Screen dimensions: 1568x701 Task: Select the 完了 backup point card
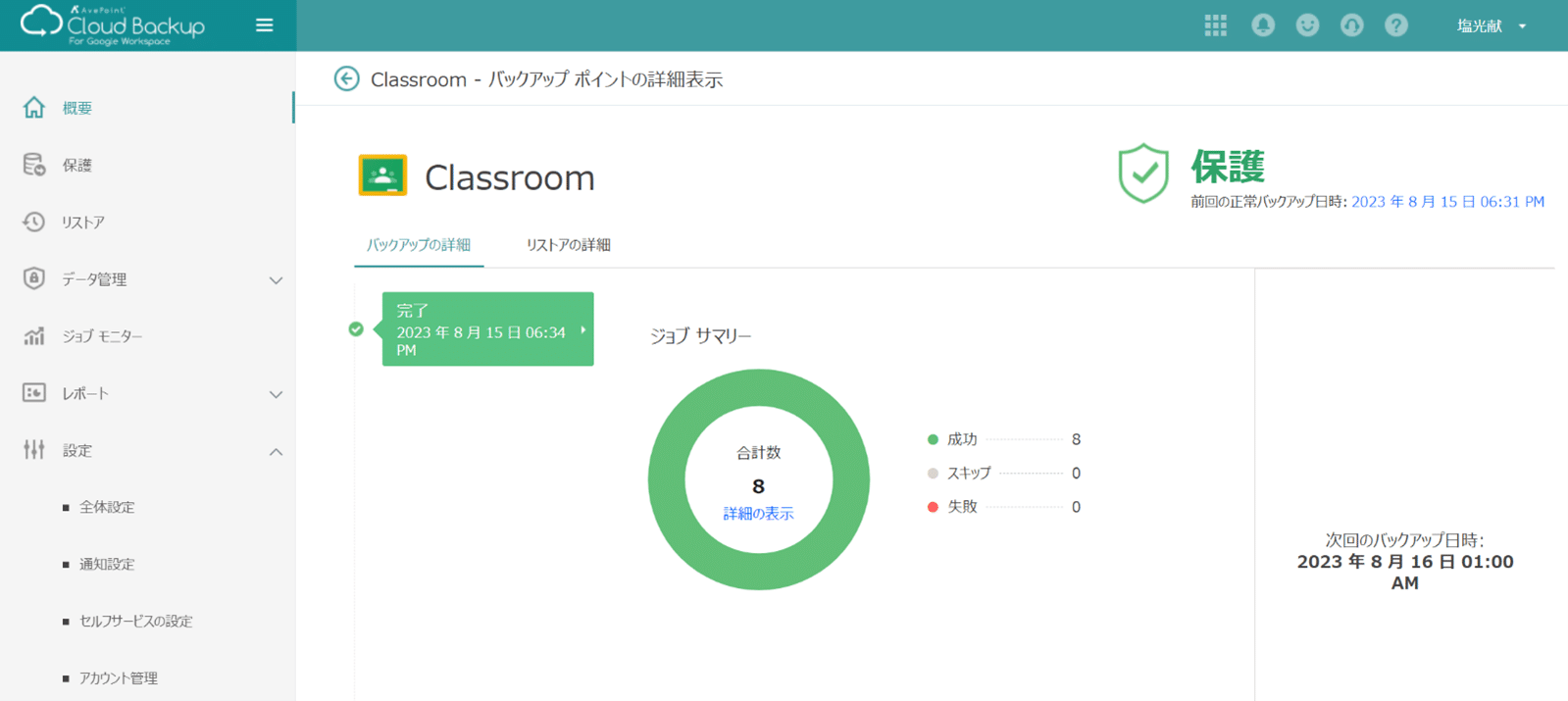[x=487, y=329]
